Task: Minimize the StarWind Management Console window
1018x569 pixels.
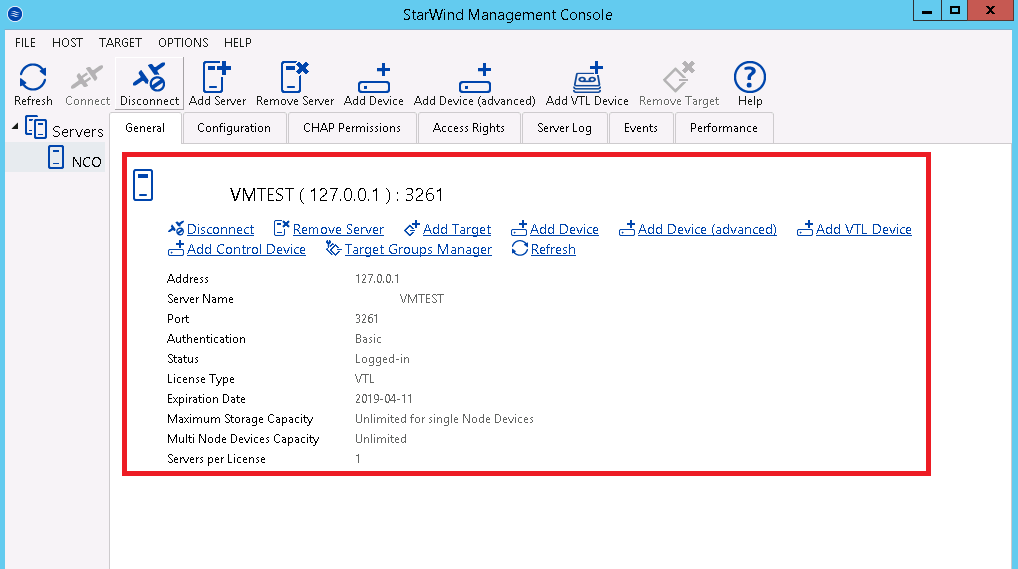Action: click(926, 10)
